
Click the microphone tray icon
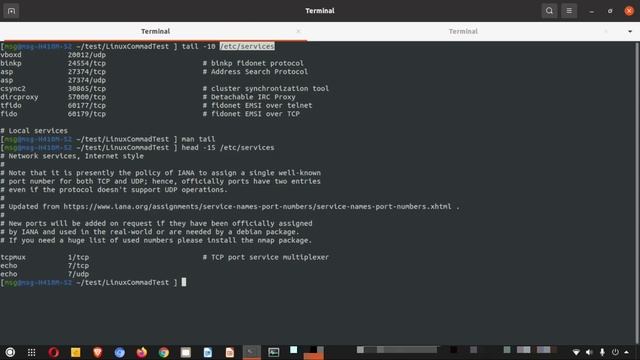(602, 352)
